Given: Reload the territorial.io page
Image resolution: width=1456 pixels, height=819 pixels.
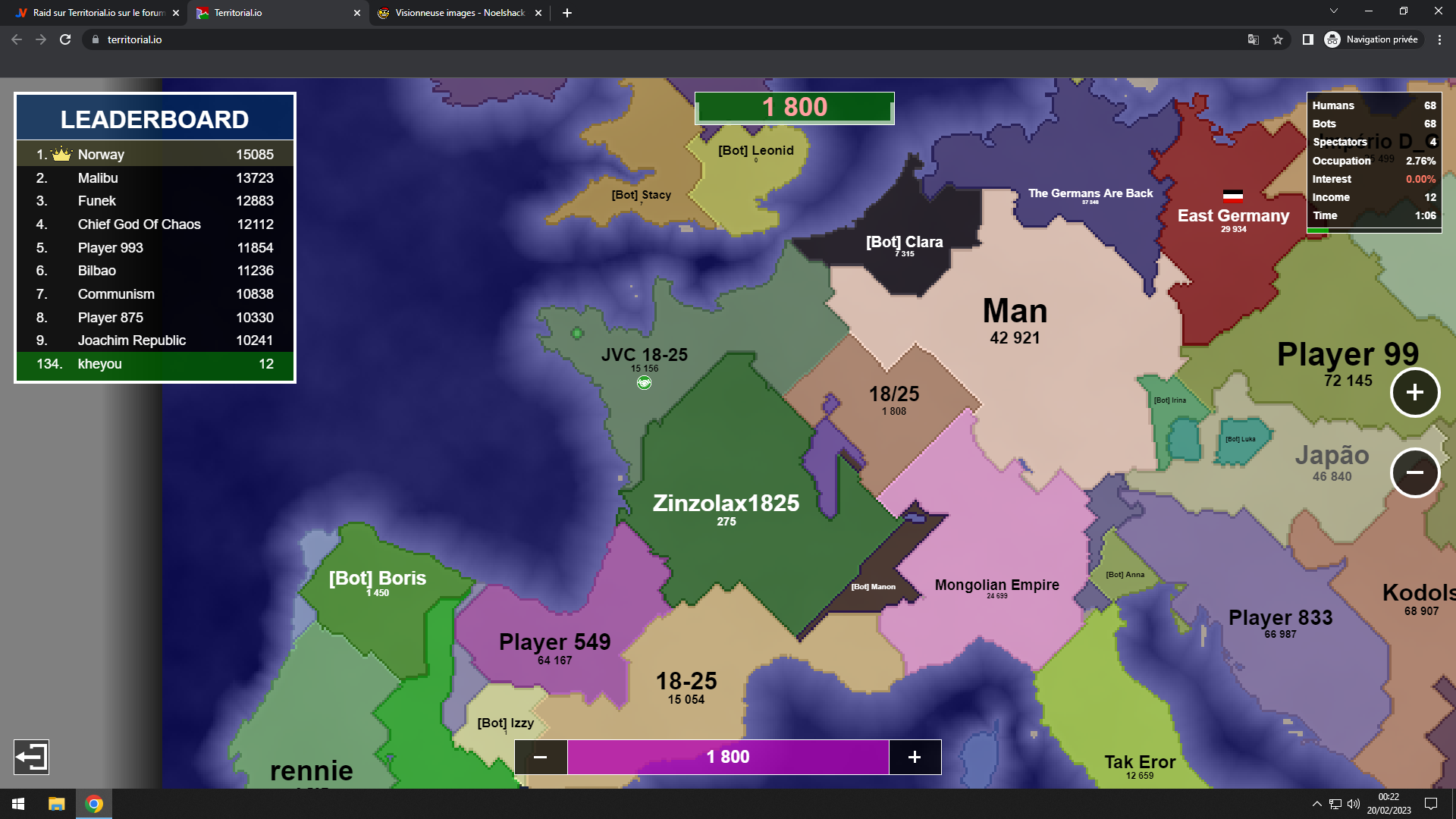Looking at the screenshot, I should pos(65,39).
